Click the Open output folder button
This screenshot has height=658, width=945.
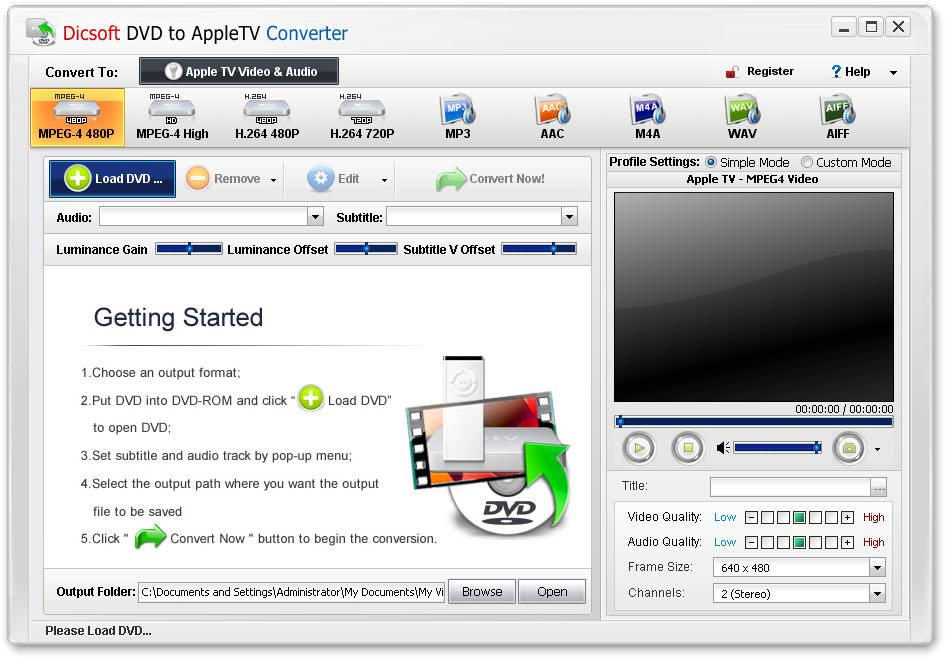point(552,592)
